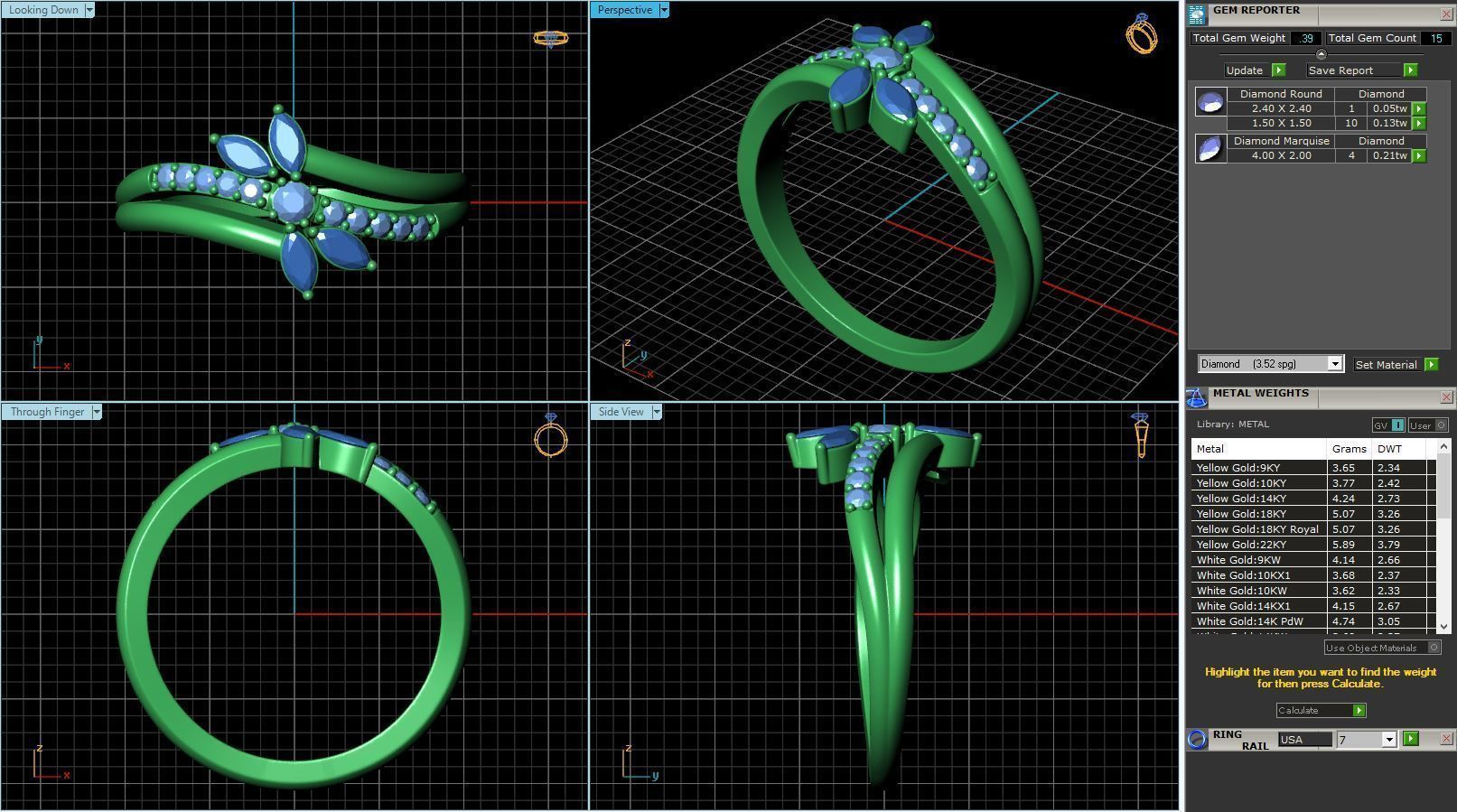Close the Gem Reporter panel

pos(1446,14)
